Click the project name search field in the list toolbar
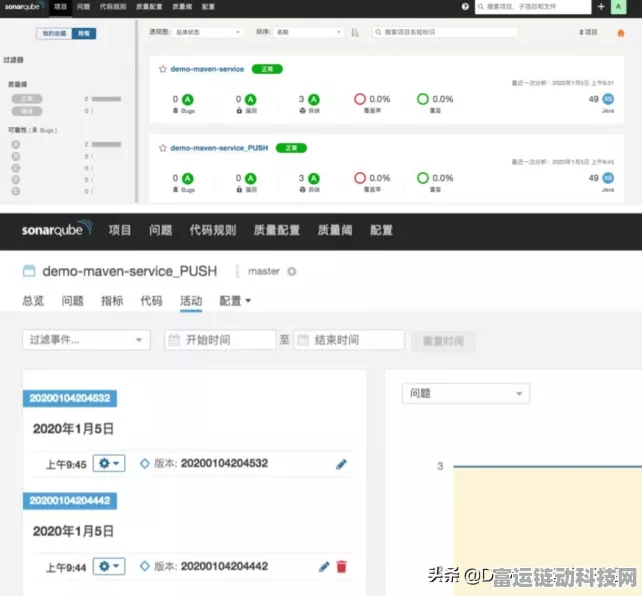Screen dimensions: 642x596 pyautogui.click(x=445, y=32)
